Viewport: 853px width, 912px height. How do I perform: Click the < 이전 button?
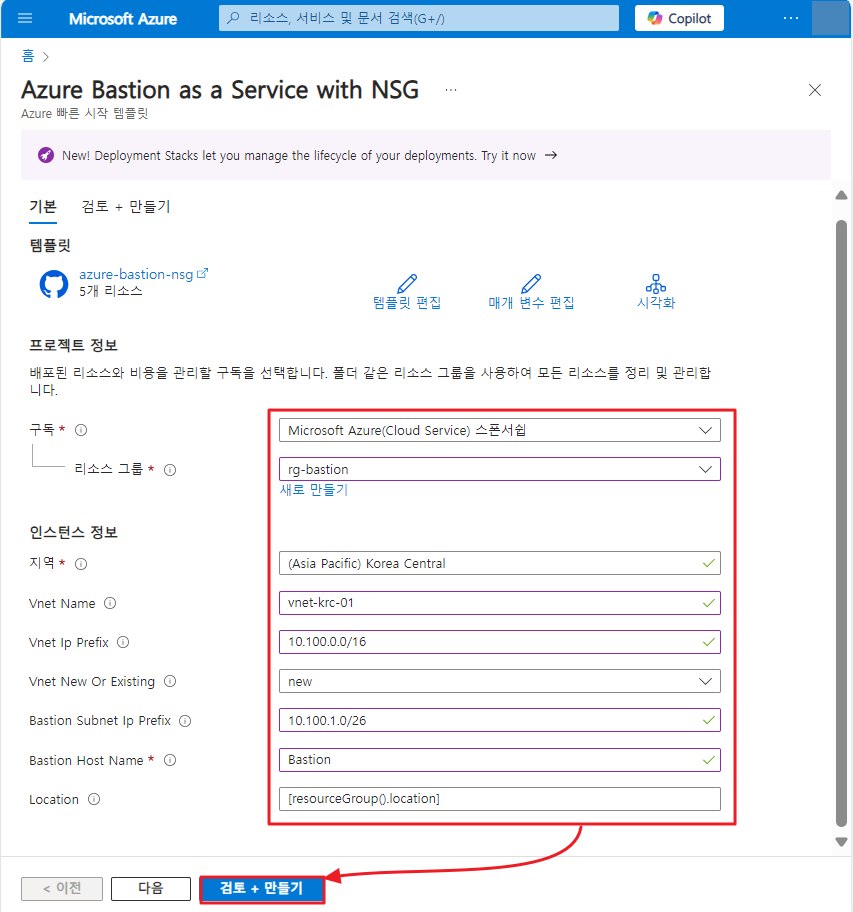click(x=62, y=889)
